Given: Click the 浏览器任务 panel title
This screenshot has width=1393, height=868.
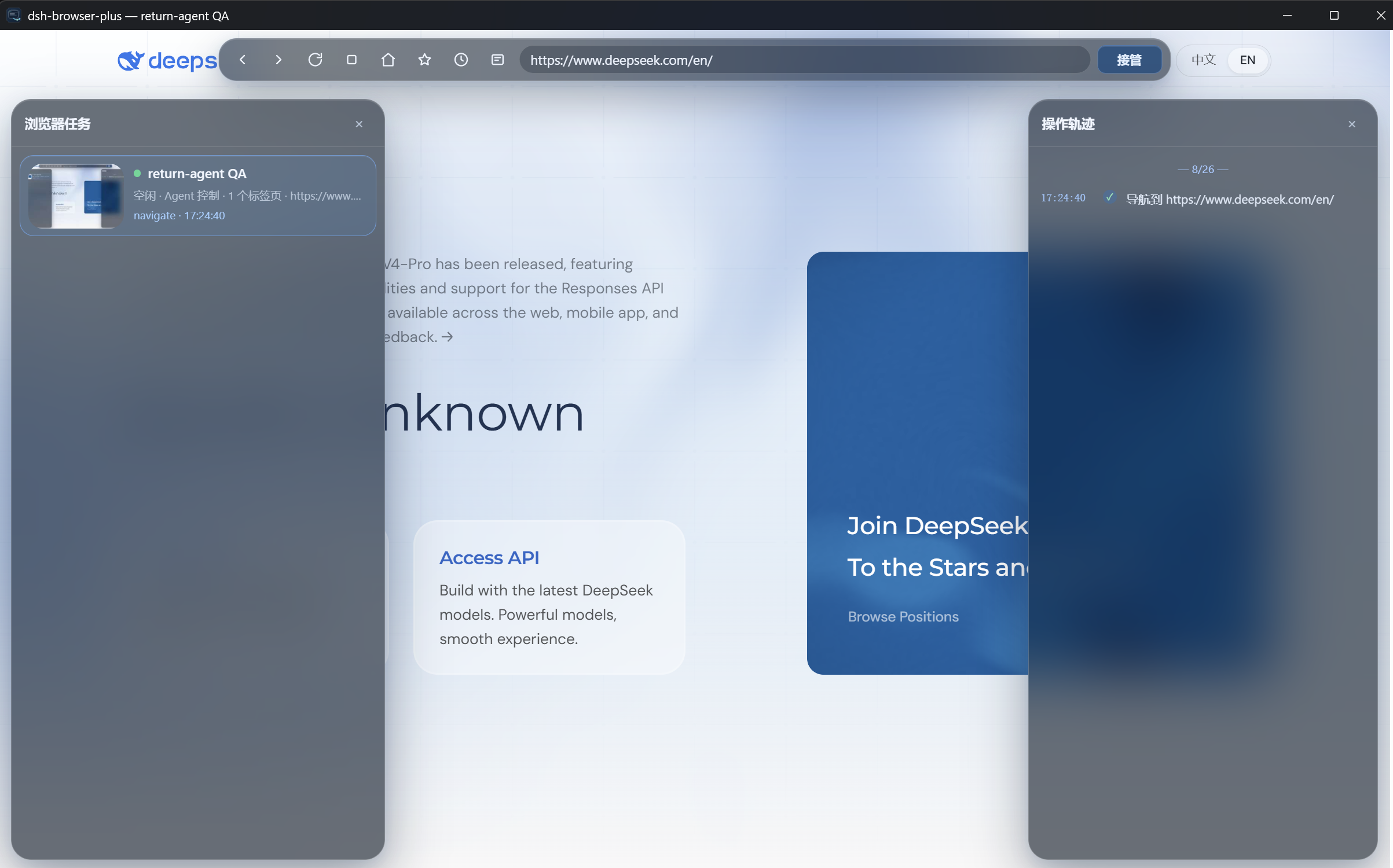Looking at the screenshot, I should point(57,124).
